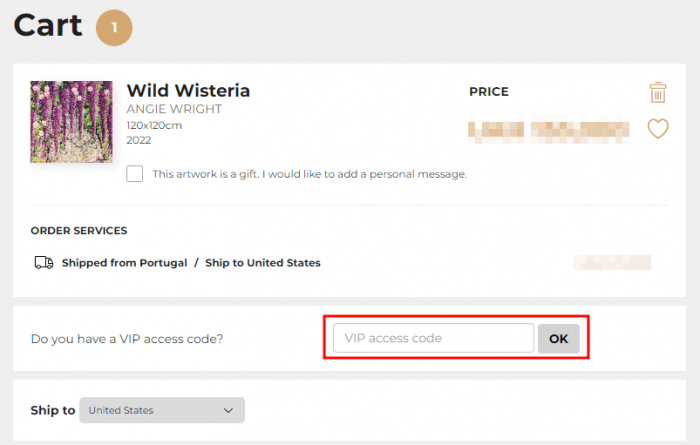Open the Ship to country dropdown
This screenshot has height=445, width=700.
(x=161, y=410)
